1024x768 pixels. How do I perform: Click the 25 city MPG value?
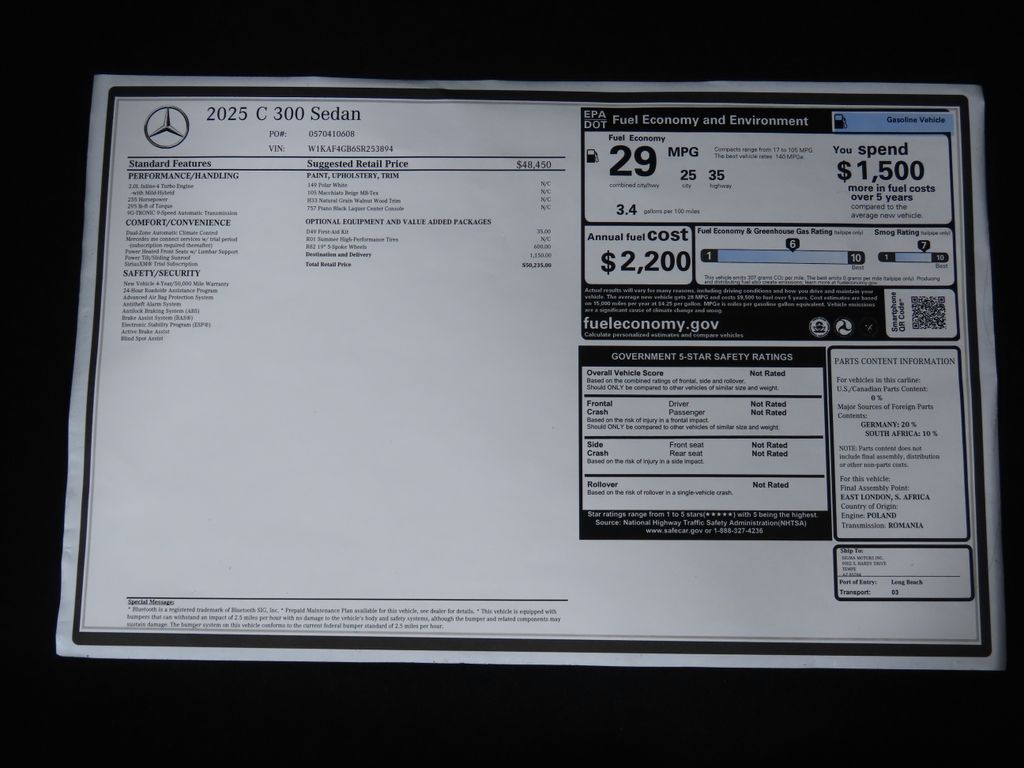click(x=688, y=175)
